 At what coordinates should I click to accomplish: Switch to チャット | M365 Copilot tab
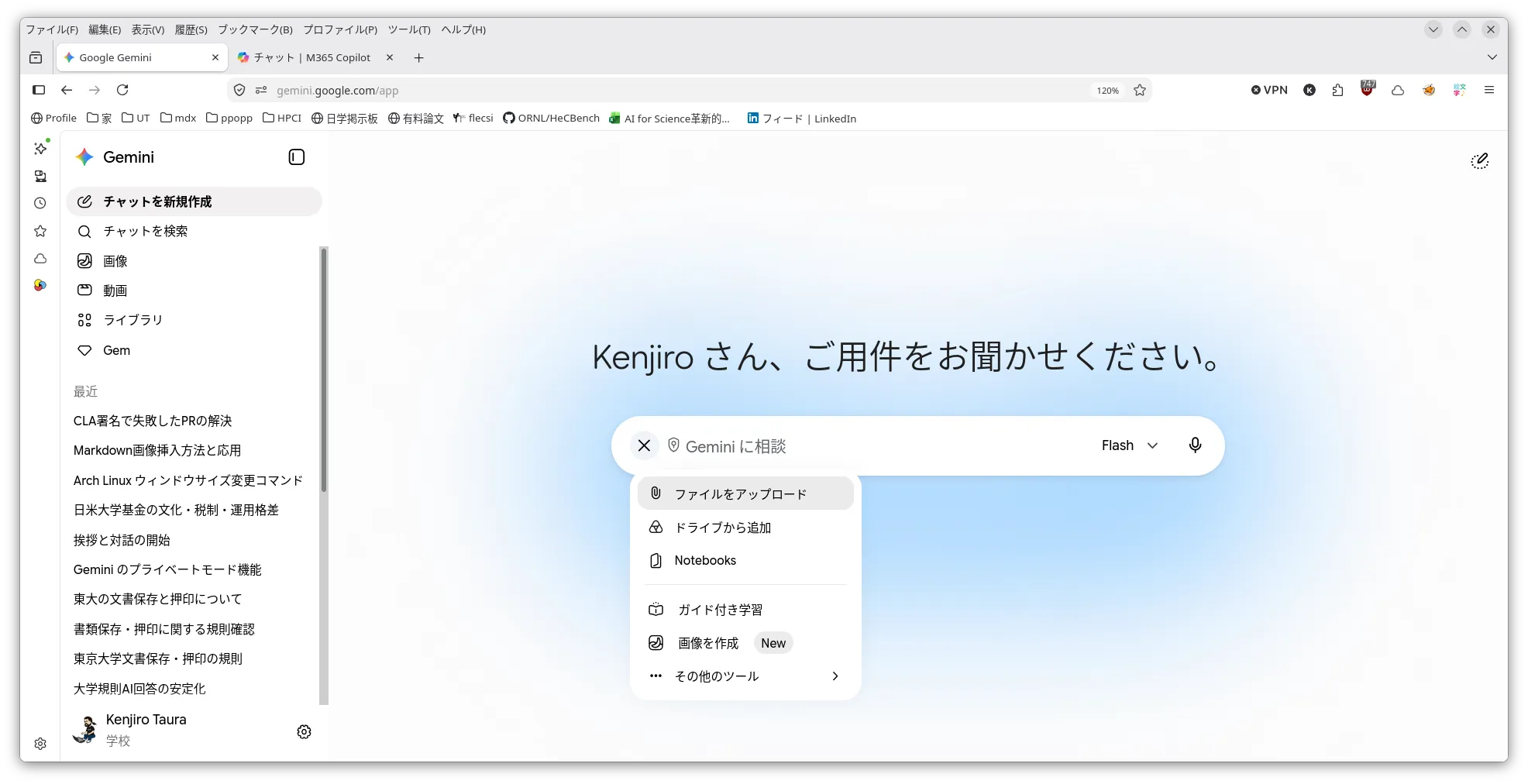pos(314,57)
